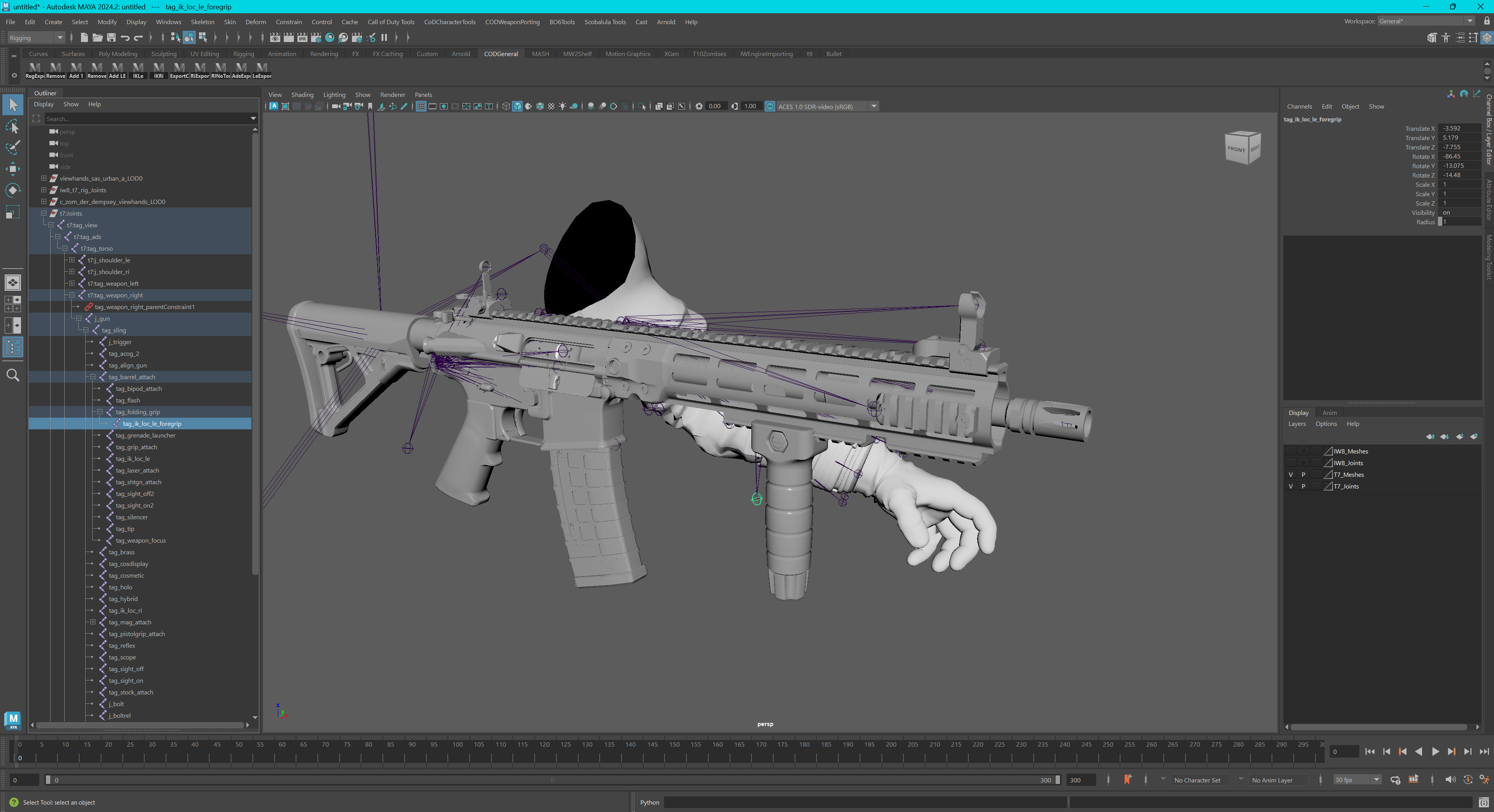Click the FRONT face of the view cube

1236,149
